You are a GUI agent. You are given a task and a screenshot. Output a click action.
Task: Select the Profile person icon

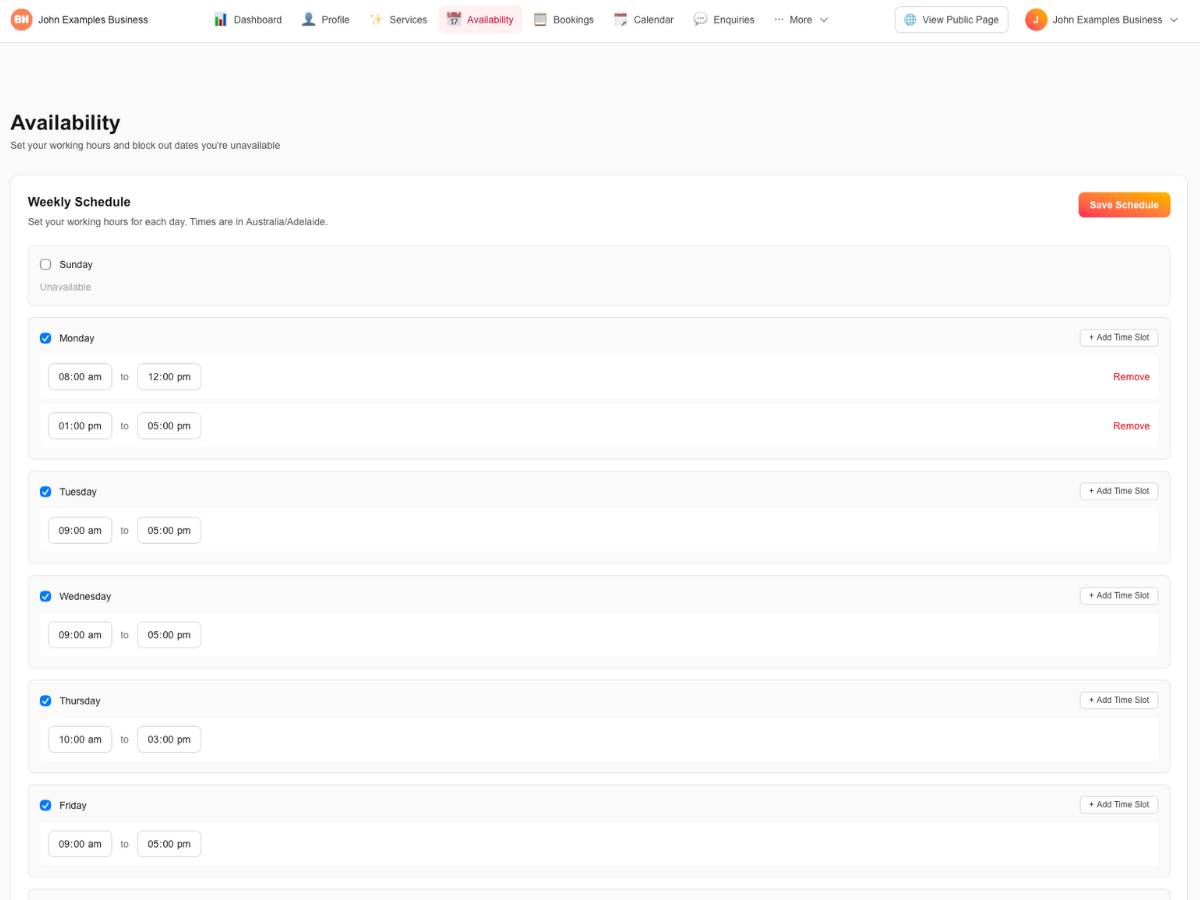tap(308, 18)
